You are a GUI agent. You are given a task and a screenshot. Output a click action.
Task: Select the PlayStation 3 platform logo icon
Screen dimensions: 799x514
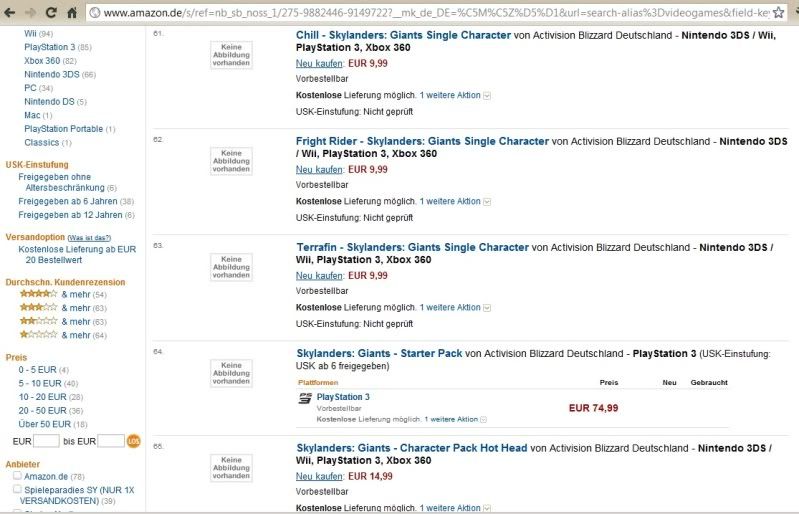305,398
